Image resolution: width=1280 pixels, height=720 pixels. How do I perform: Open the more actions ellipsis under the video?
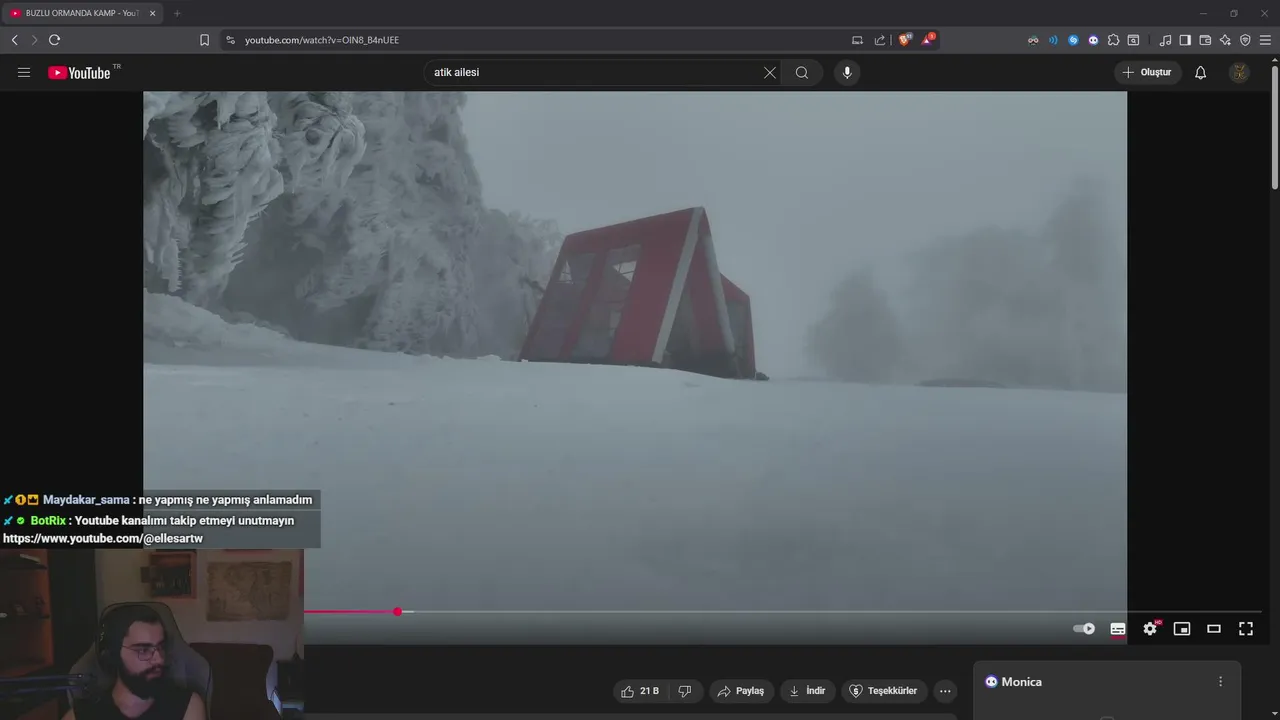pos(945,691)
